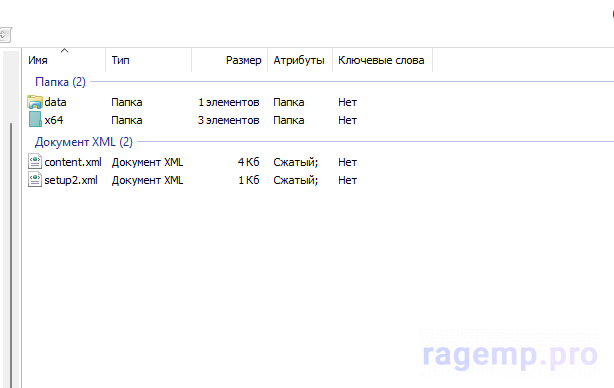The height and width of the screenshot is (388, 614).
Task: Sort by the Размер column header
Action: pyautogui.click(x=243, y=60)
